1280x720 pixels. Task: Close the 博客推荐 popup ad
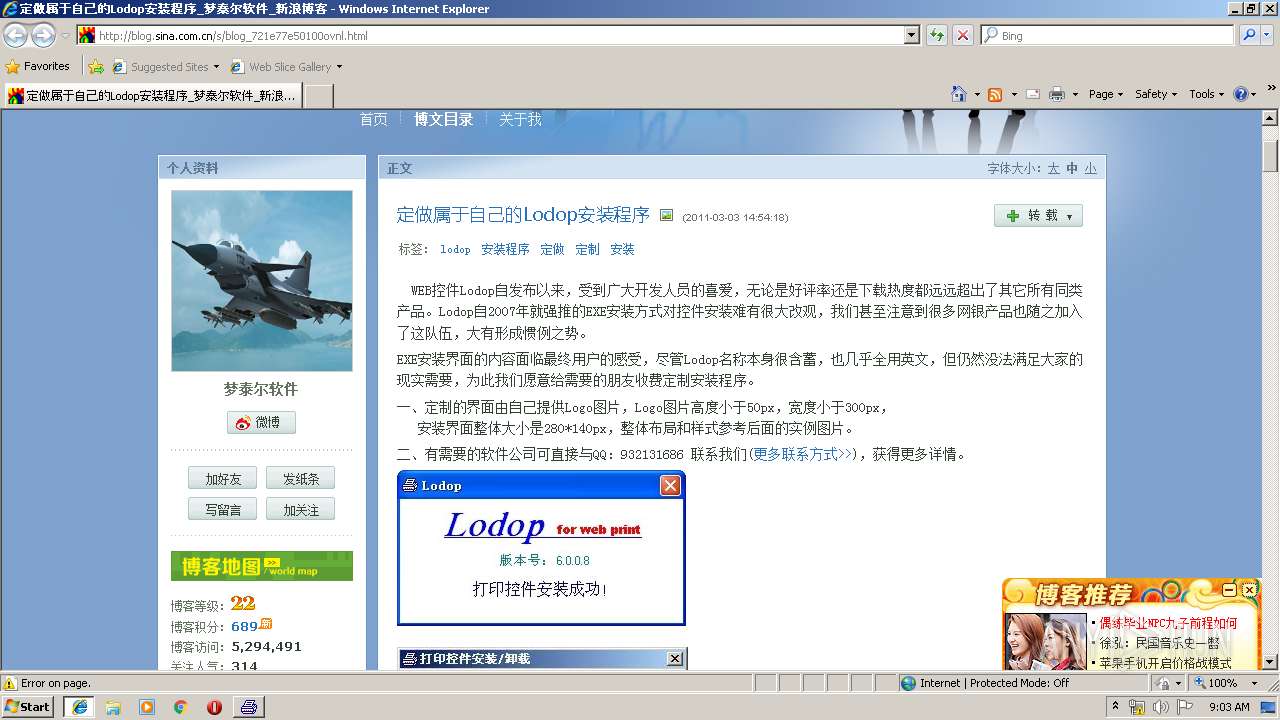click(1249, 590)
